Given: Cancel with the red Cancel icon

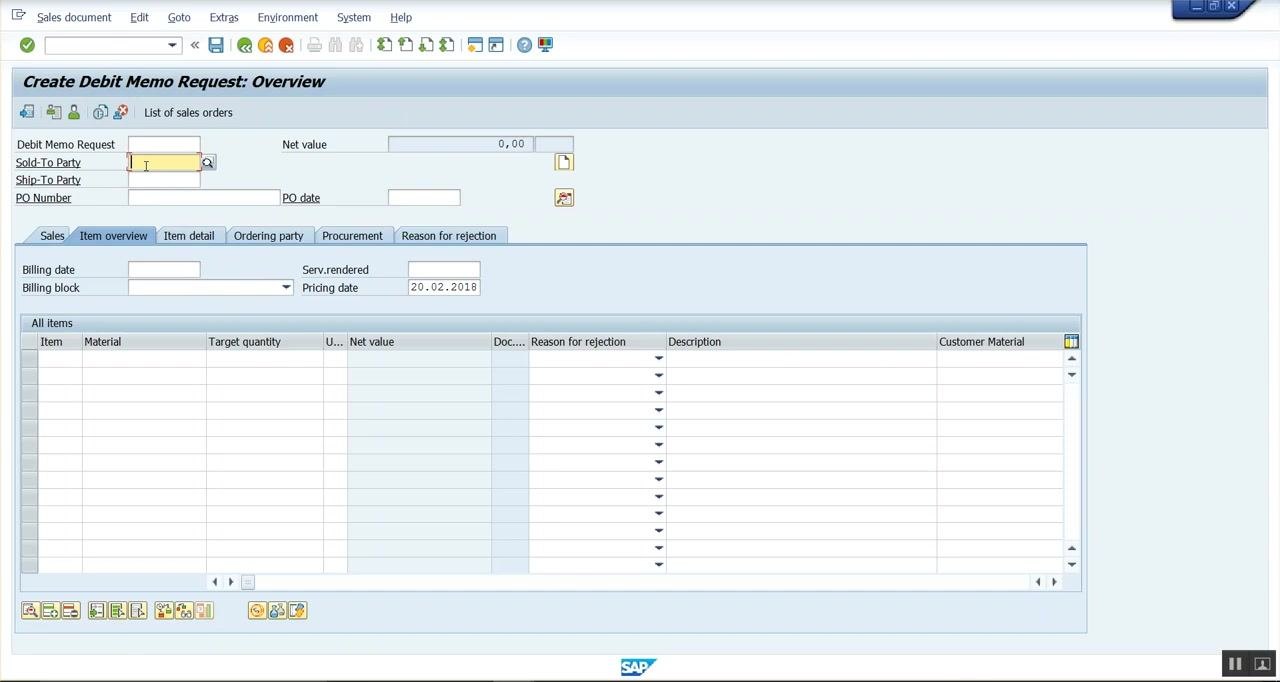Looking at the screenshot, I should (286, 45).
